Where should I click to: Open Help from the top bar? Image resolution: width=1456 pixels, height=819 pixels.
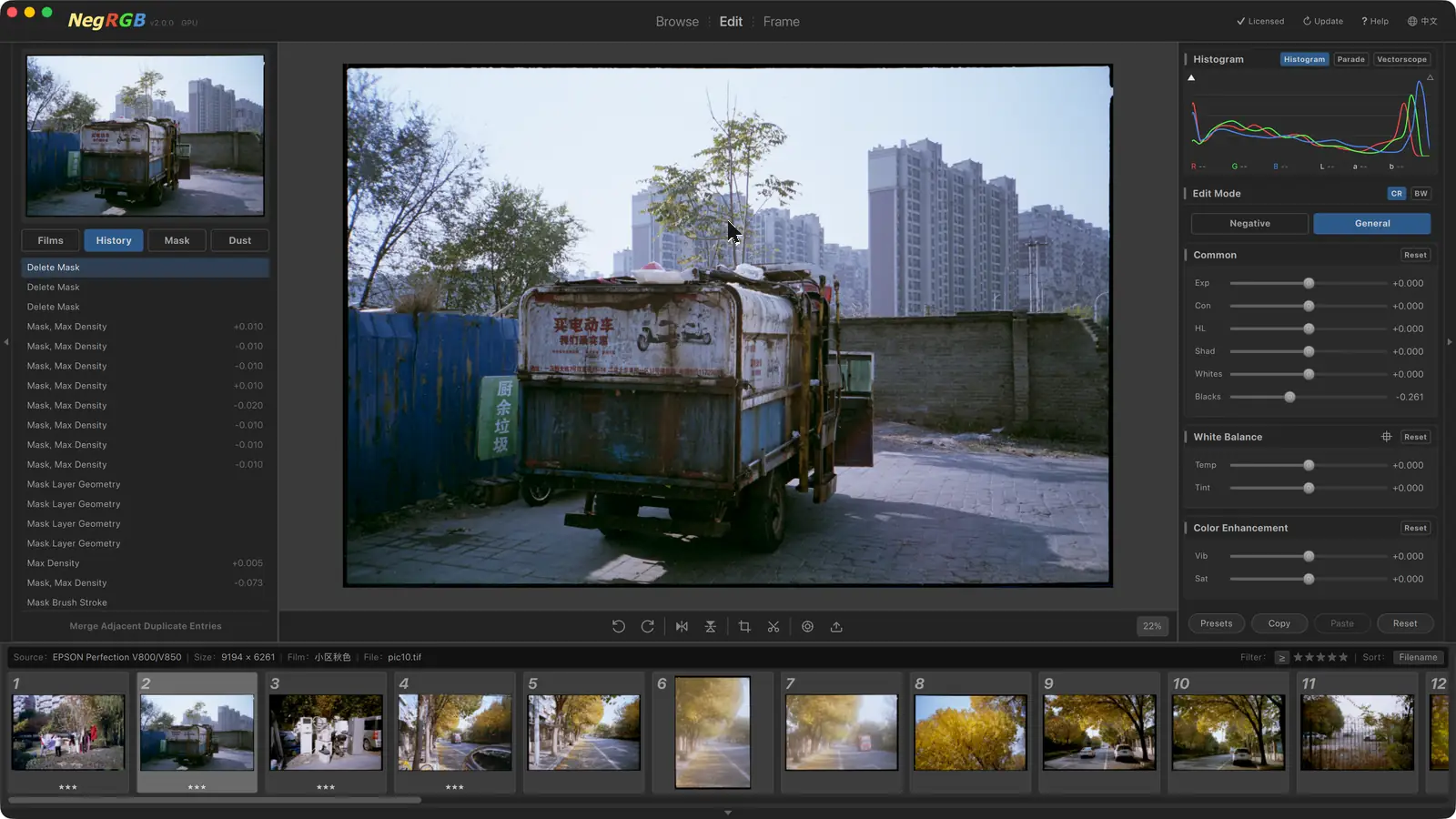1375,21
